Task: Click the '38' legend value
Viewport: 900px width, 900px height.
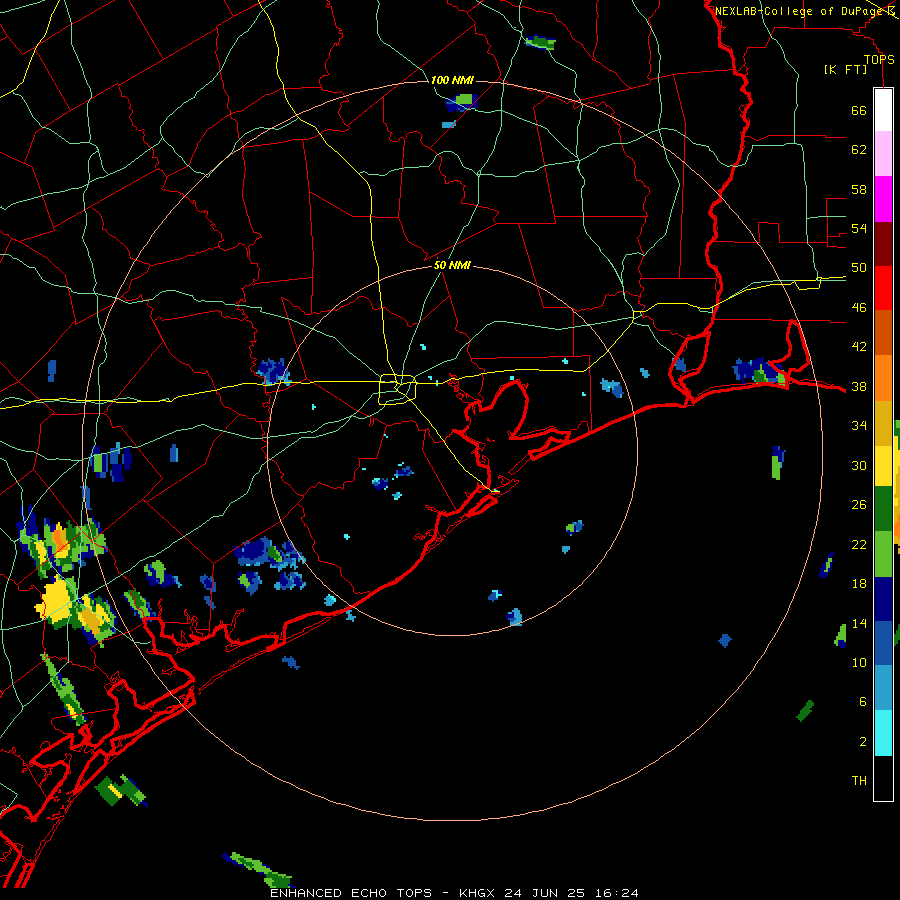Action: point(859,387)
